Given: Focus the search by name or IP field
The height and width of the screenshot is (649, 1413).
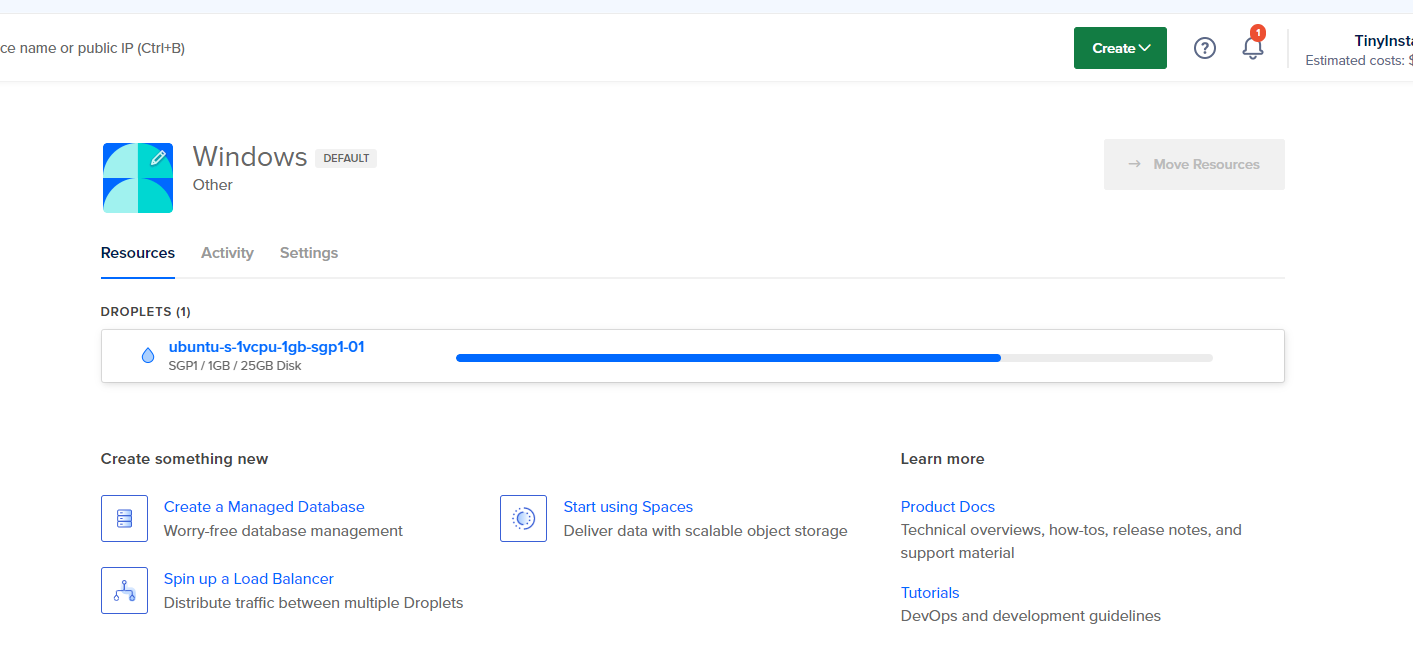Looking at the screenshot, I should tap(93, 48).
